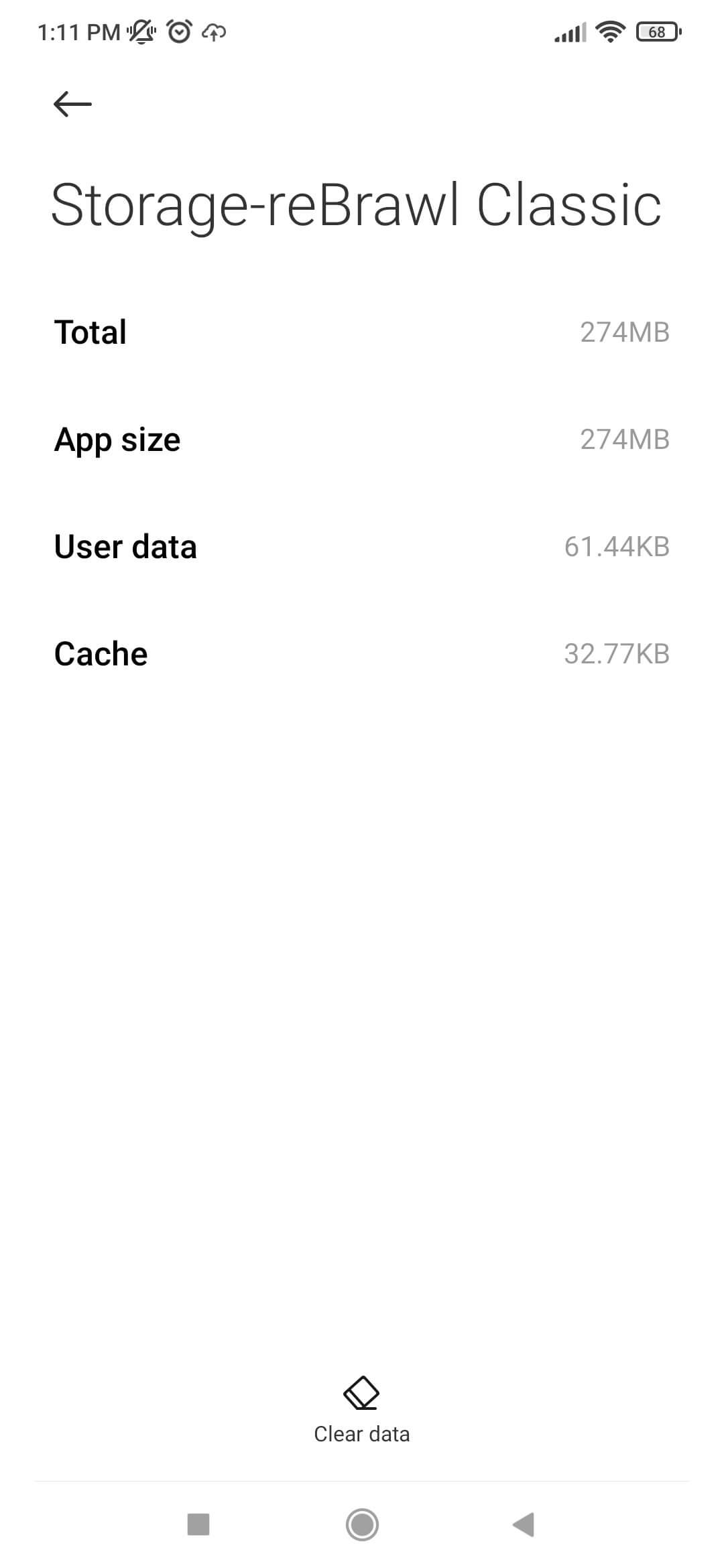Tap the Wi-Fi status icon

pos(610,31)
